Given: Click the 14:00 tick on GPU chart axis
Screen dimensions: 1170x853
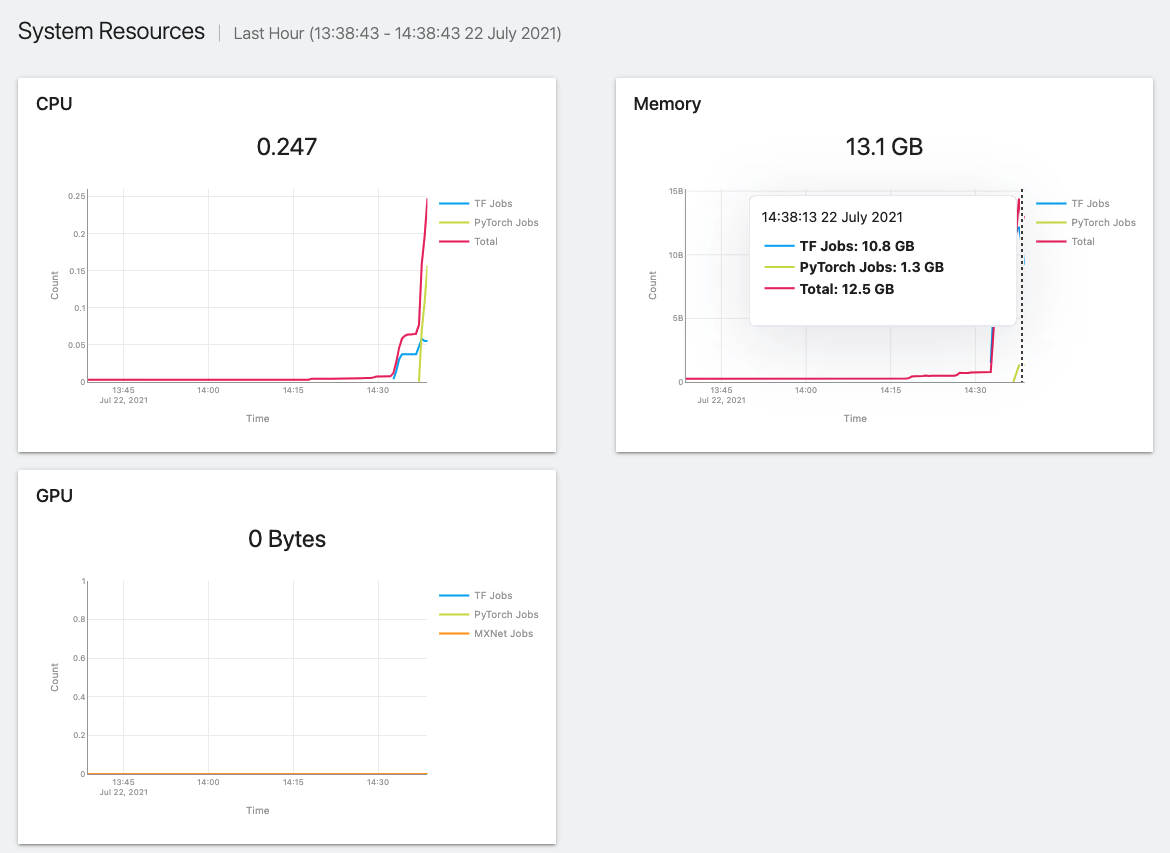Looking at the screenshot, I should (208, 782).
